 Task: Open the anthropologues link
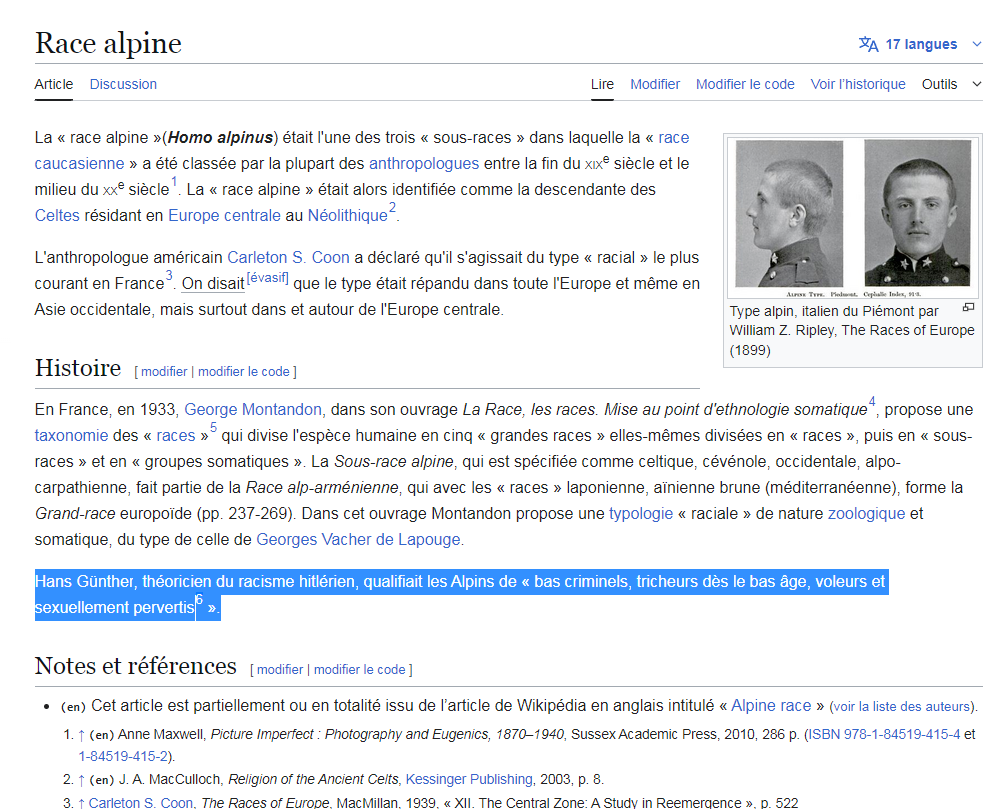tap(424, 163)
